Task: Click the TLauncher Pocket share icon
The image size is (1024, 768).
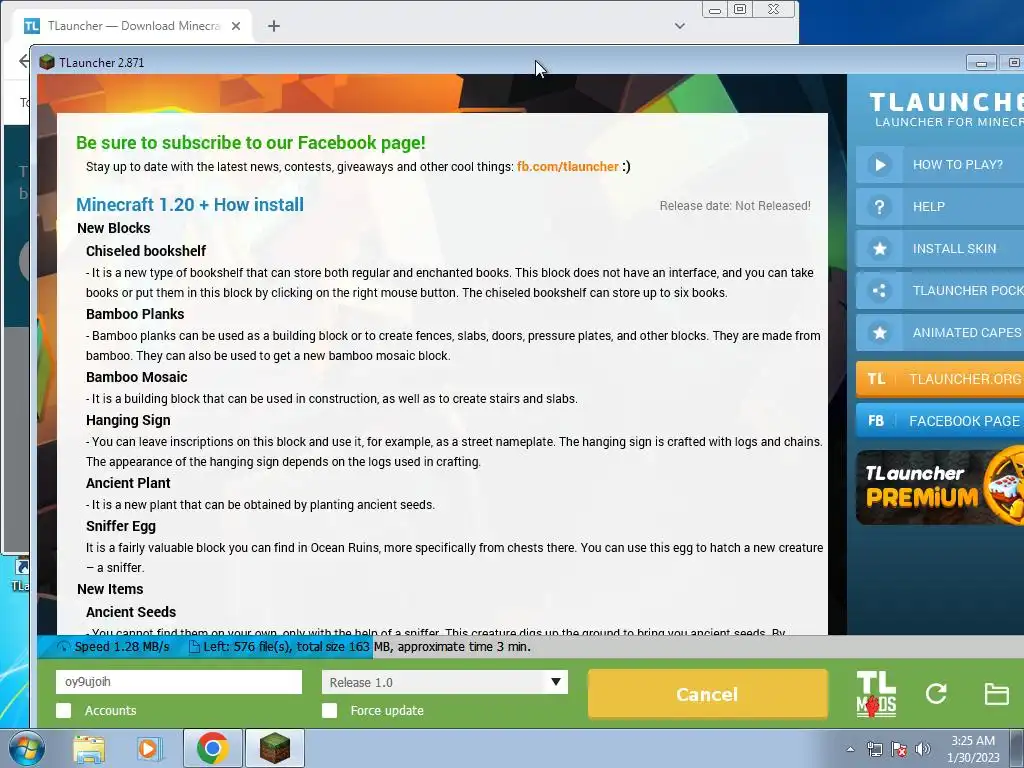Action: tap(880, 291)
